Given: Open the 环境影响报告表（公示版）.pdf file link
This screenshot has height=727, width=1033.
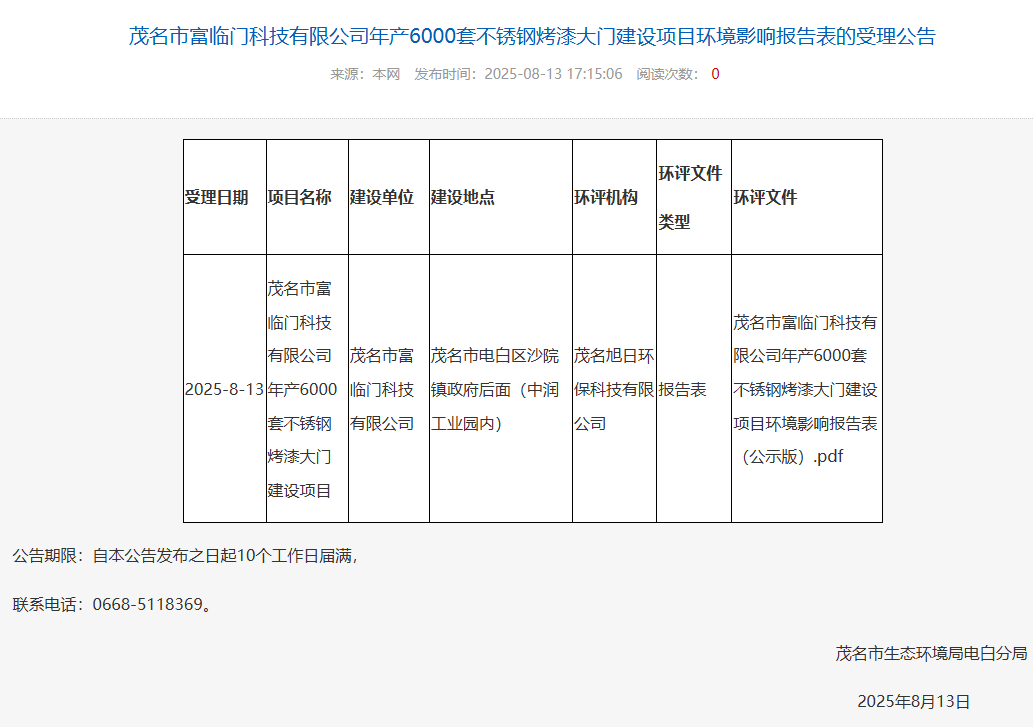Looking at the screenshot, I should pyautogui.click(x=805, y=389).
